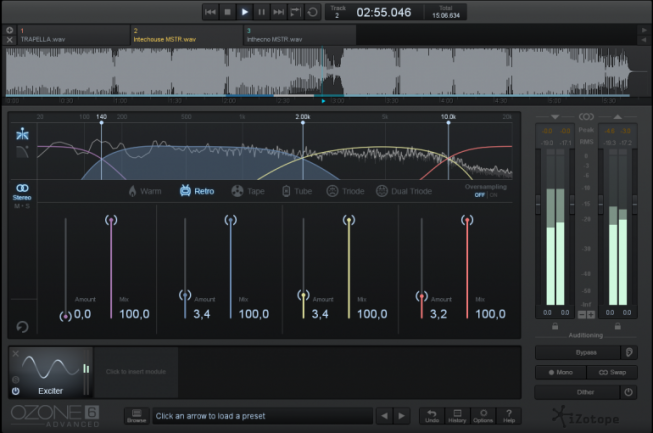
Task: Click the Stereo channel mode icon
Action: [x=21, y=187]
